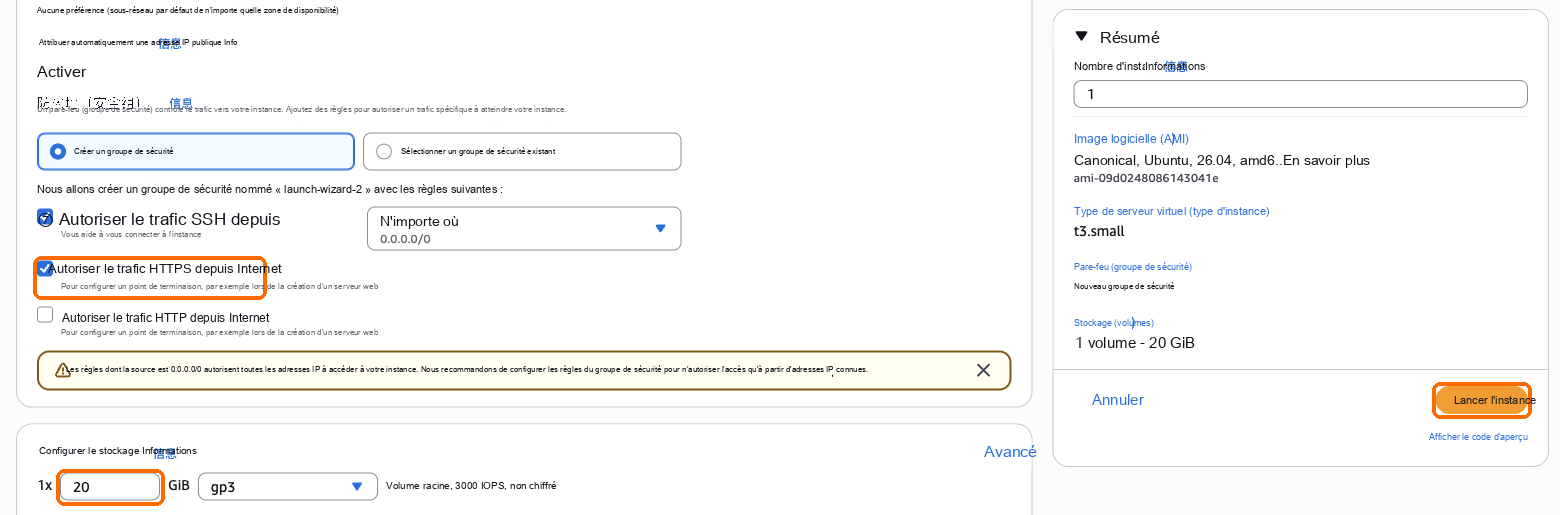The image size is (1560, 515).
Task: Open 'Stockage (volumes)' summary link
Action: (x=1114, y=323)
